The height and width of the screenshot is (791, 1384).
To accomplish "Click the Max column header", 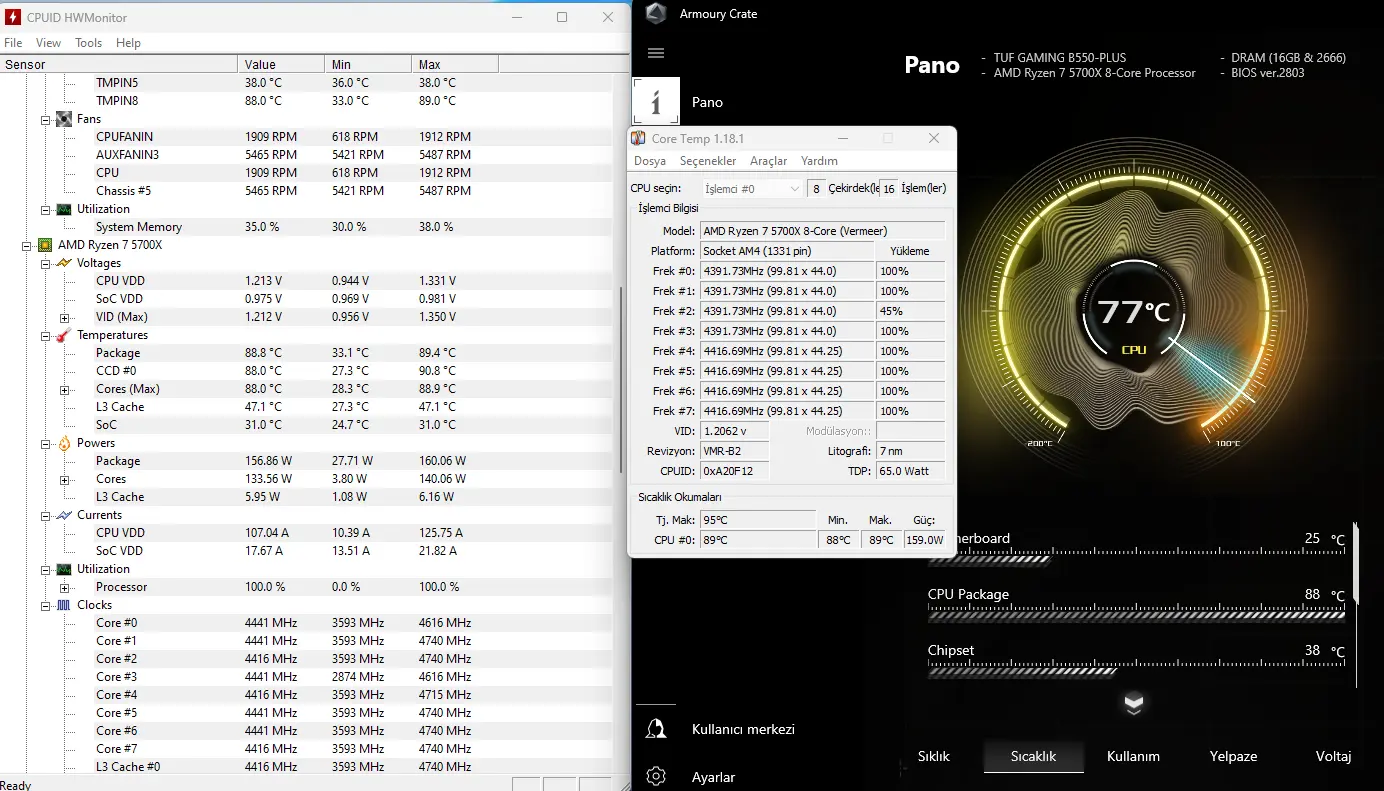I will point(455,64).
